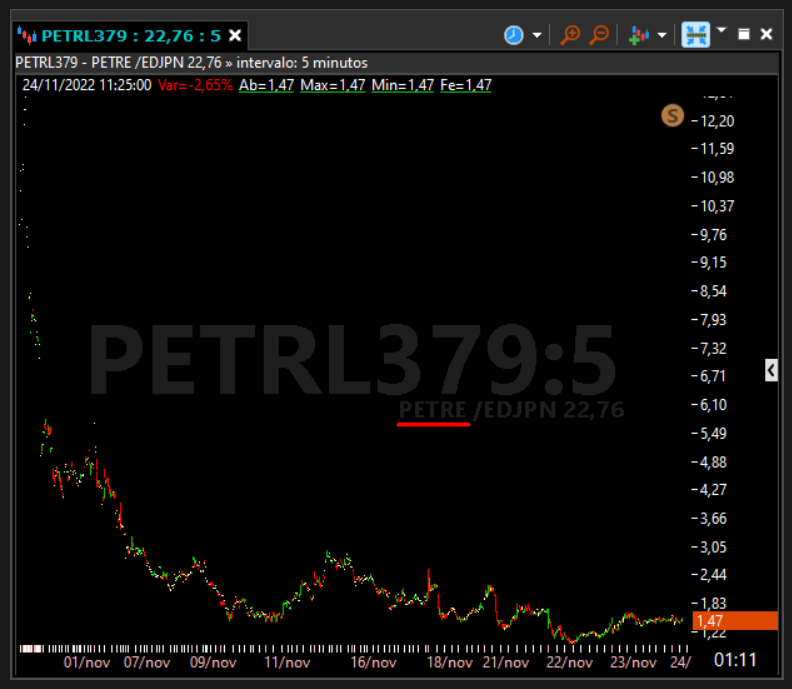This screenshot has height=689, width=792.
Task: Open the interval clock dropdown arrow
Action: pos(537,35)
